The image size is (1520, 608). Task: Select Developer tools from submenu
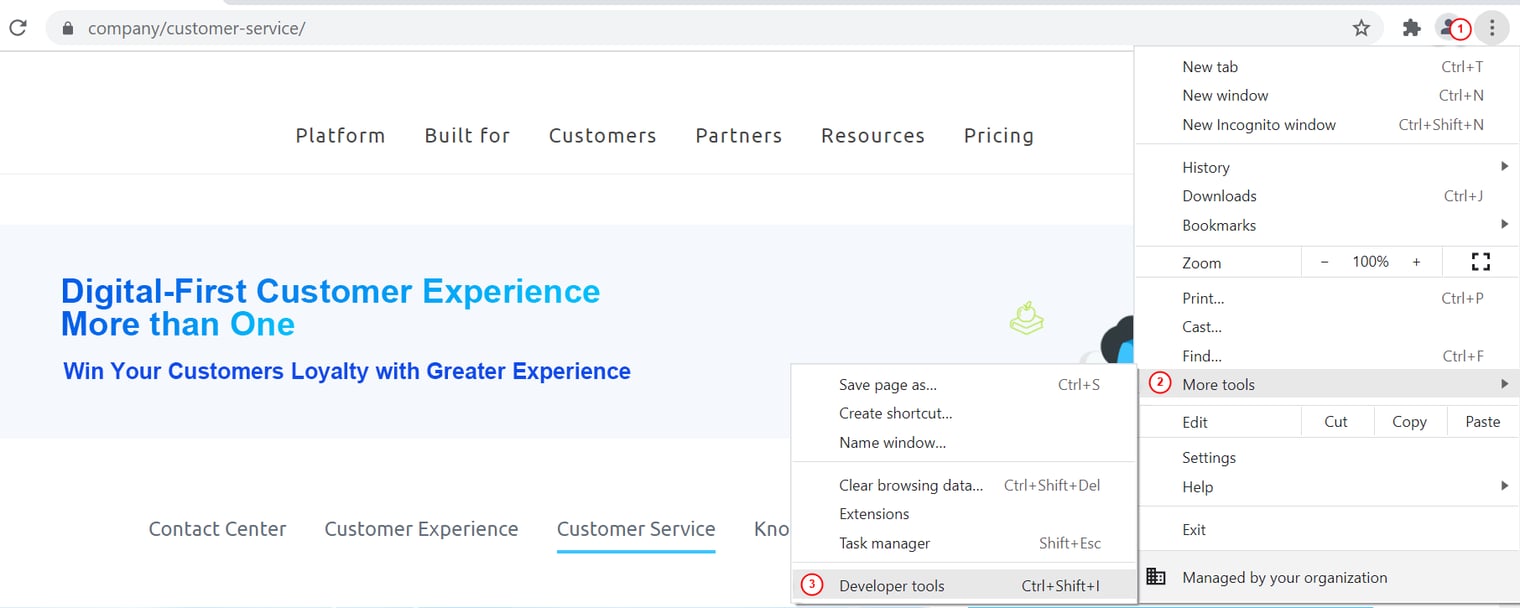pyautogui.click(x=892, y=586)
